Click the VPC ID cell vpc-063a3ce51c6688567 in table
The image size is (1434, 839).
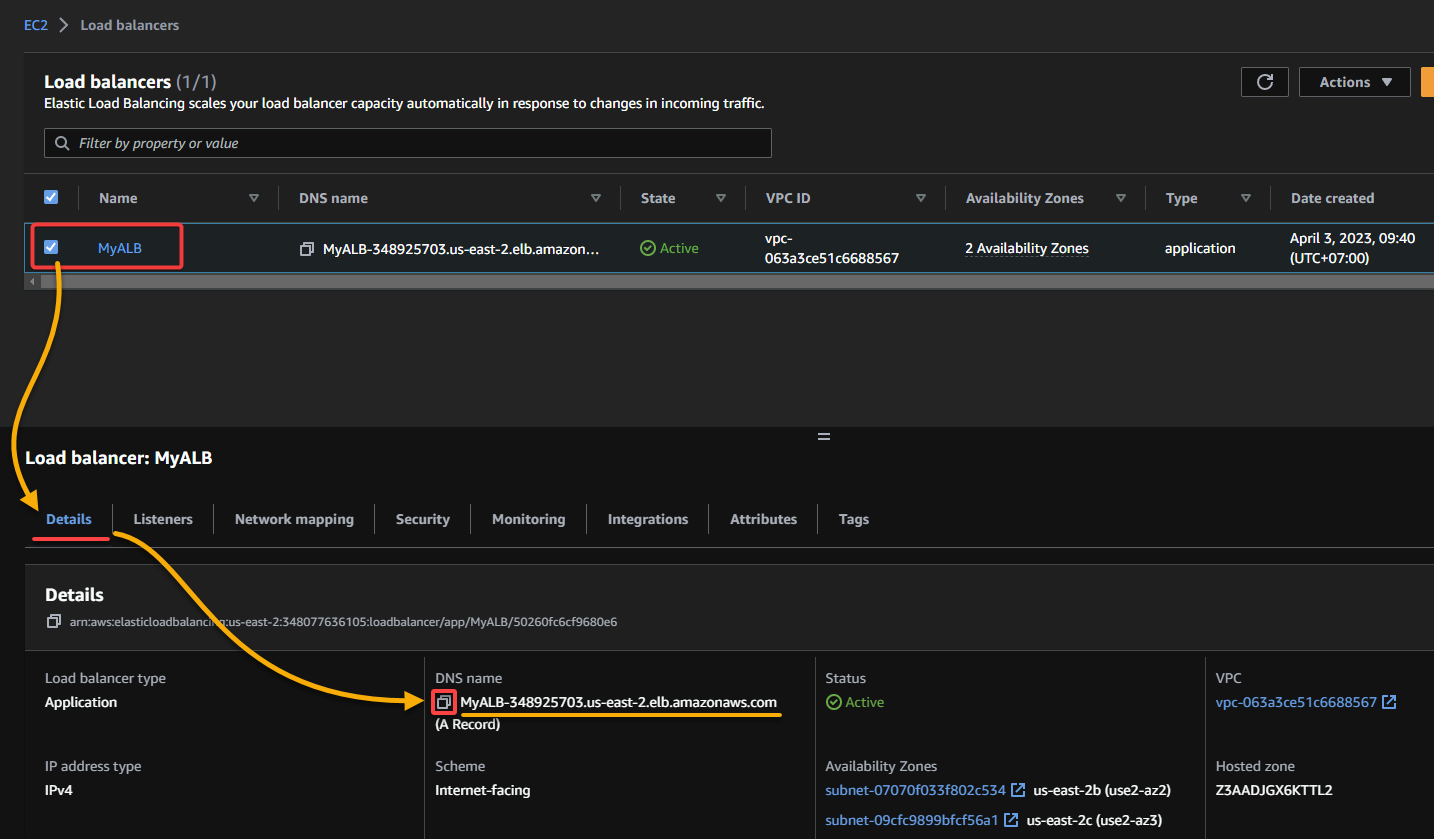[833, 248]
